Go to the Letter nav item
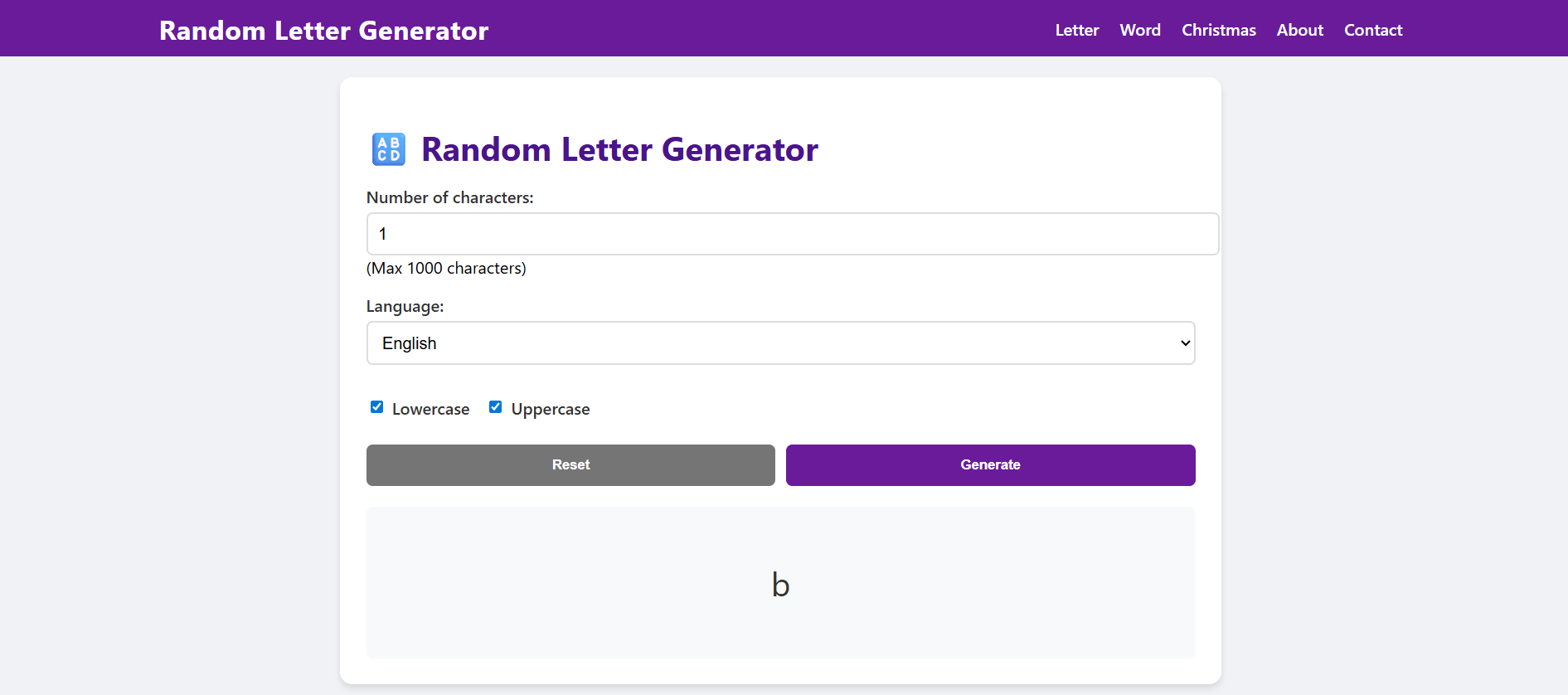This screenshot has height=695, width=1568. 1076,31
